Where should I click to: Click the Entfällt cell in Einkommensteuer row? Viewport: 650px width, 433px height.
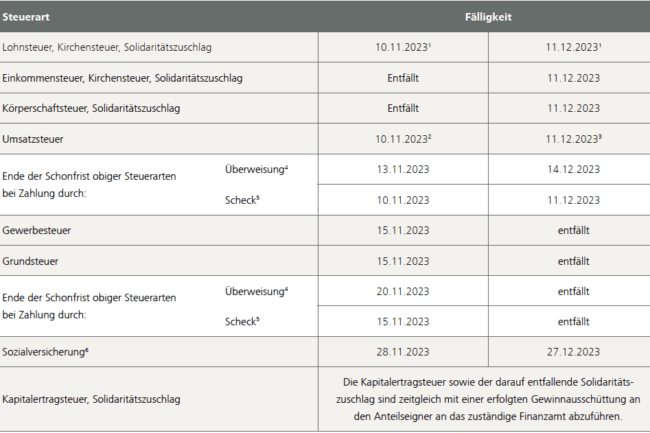click(403, 78)
